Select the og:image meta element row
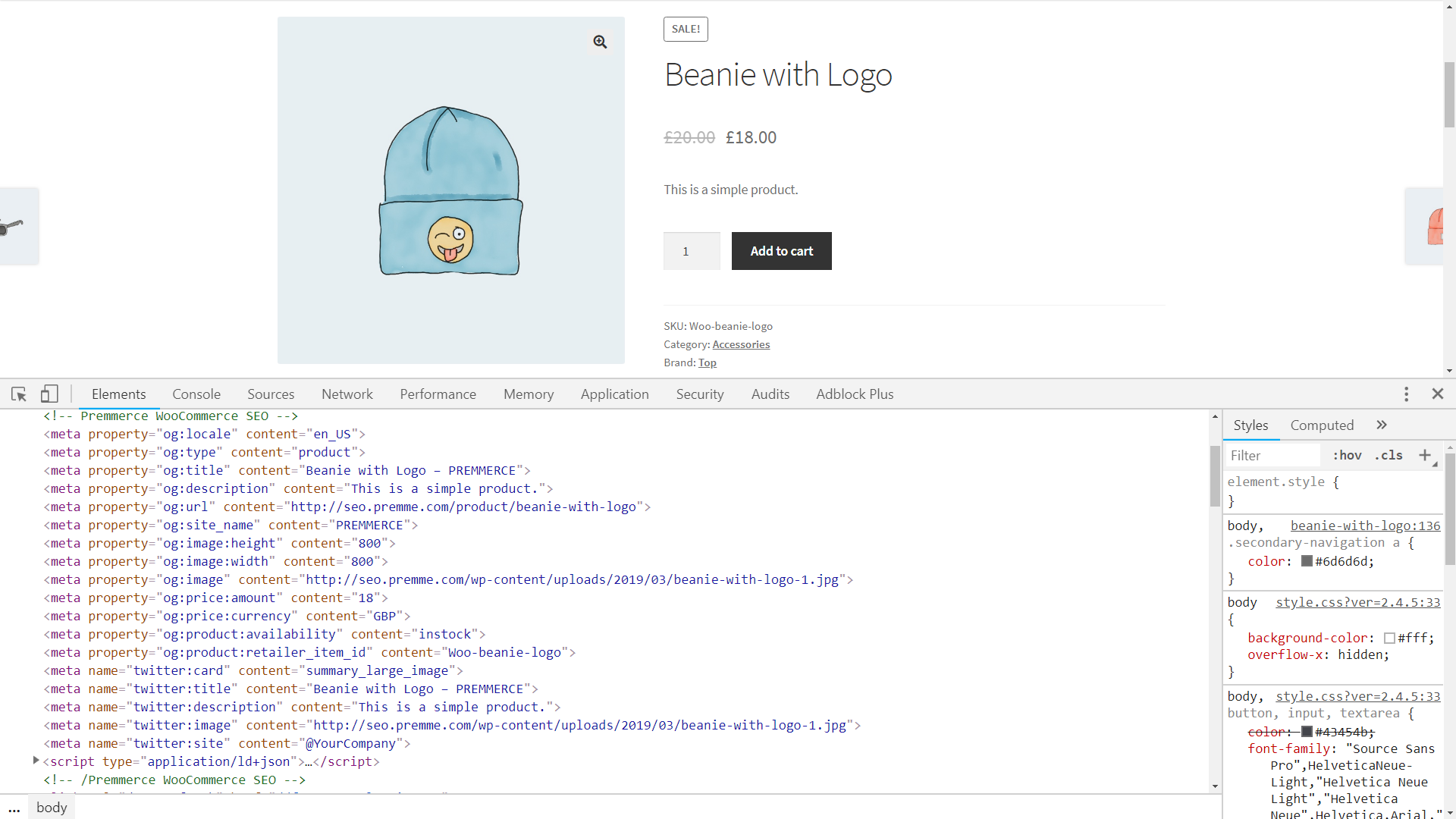 tap(449, 580)
